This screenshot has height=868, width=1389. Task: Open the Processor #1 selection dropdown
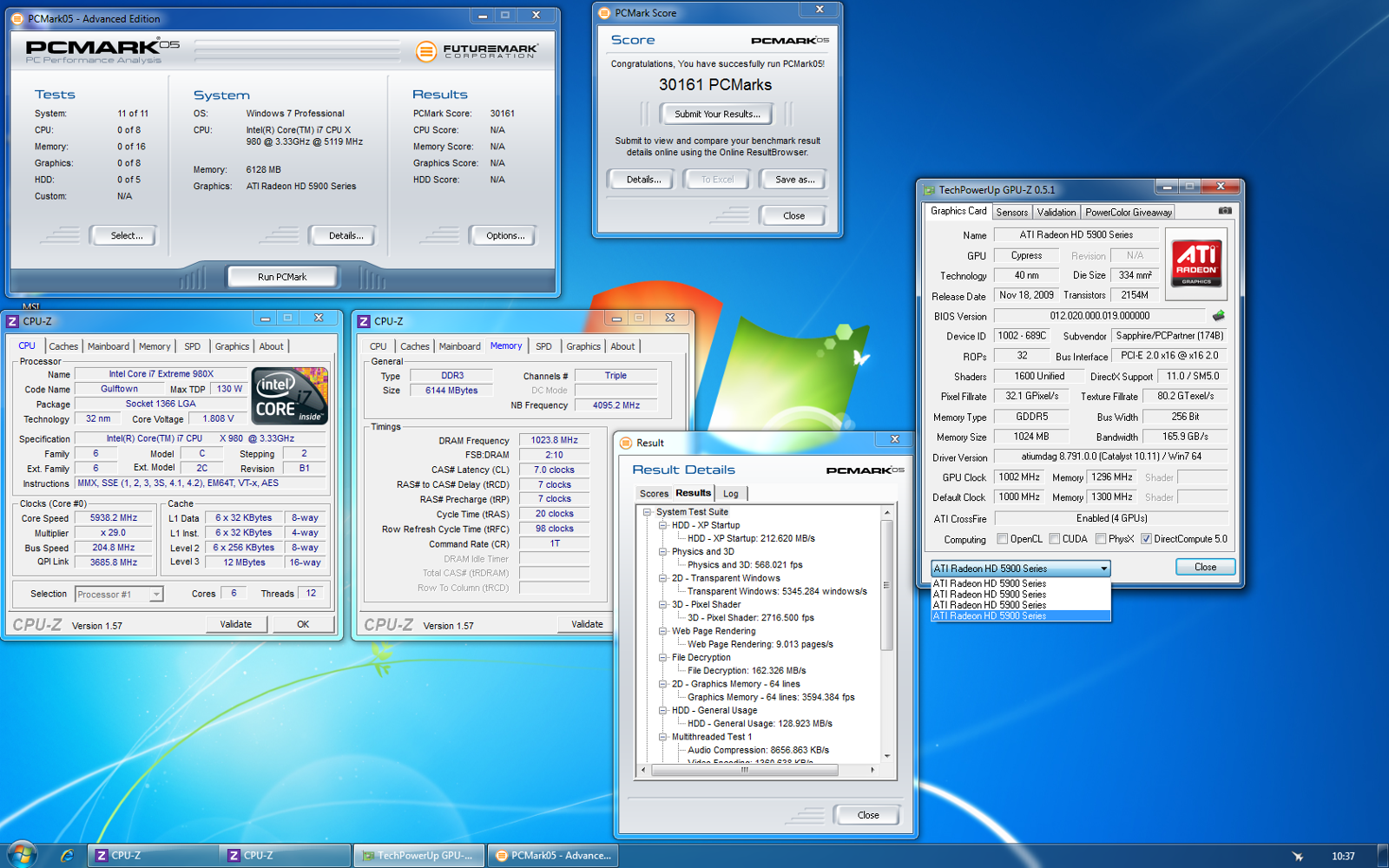(156, 595)
